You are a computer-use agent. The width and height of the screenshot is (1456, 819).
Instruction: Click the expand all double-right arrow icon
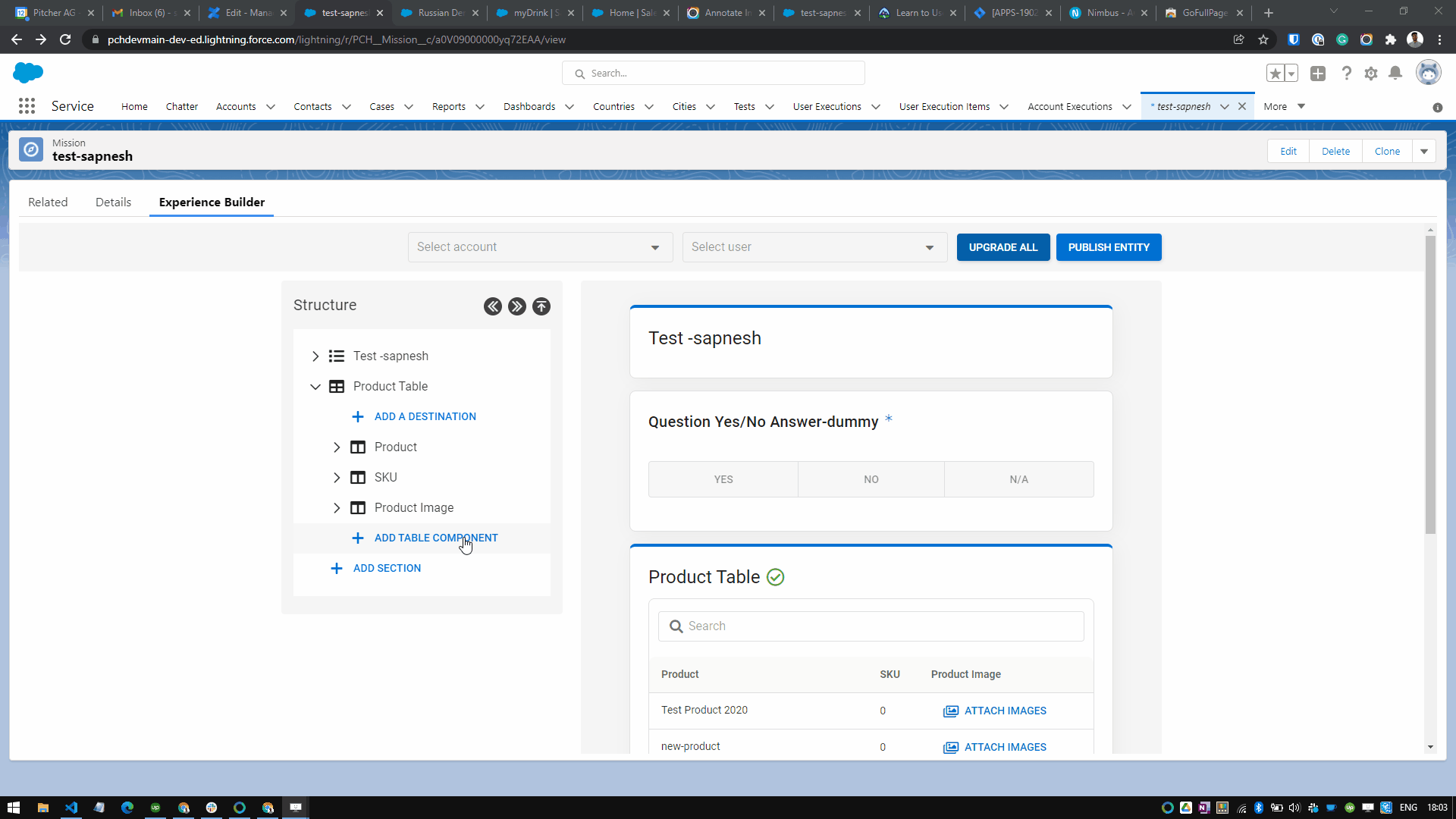[x=517, y=306]
